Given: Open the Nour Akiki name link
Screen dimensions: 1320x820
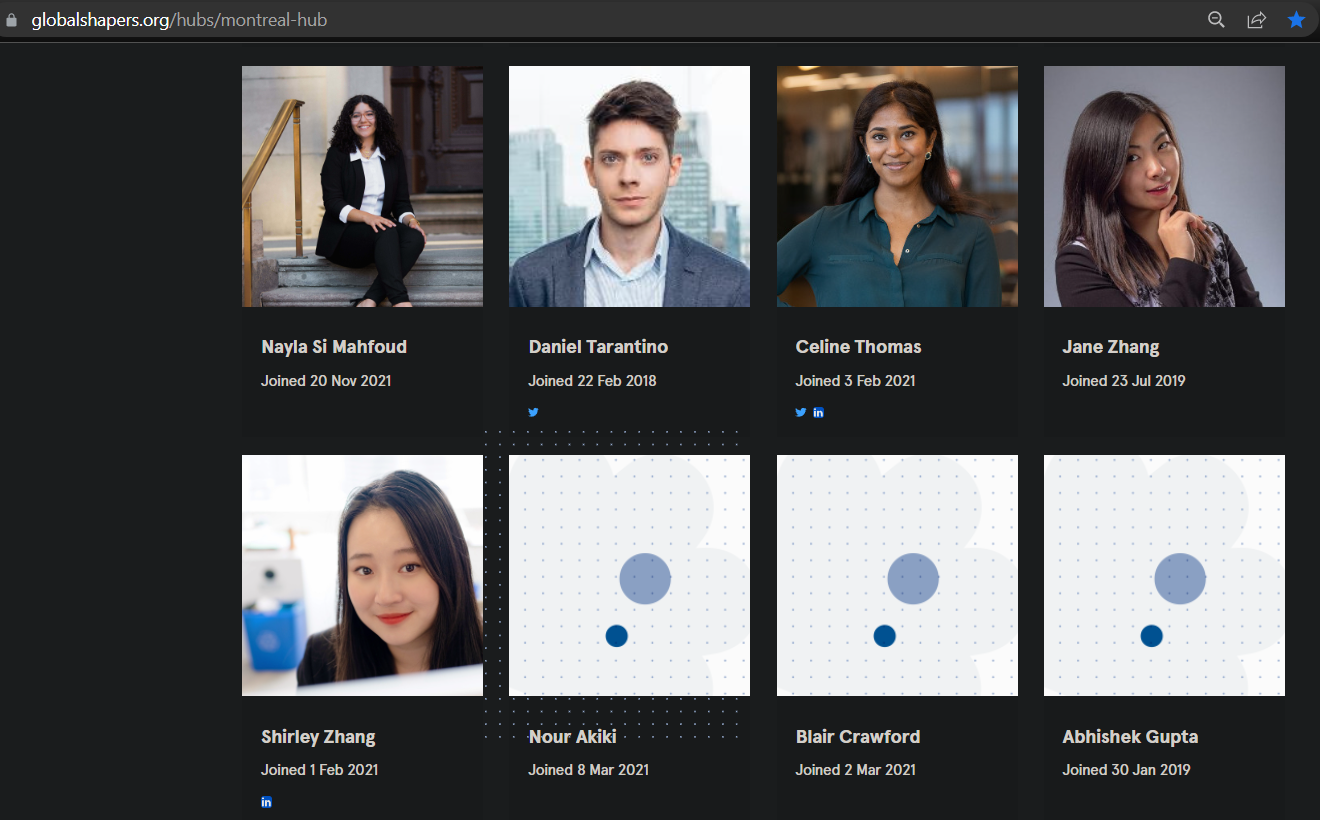Looking at the screenshot, I should tap(572, 737).
